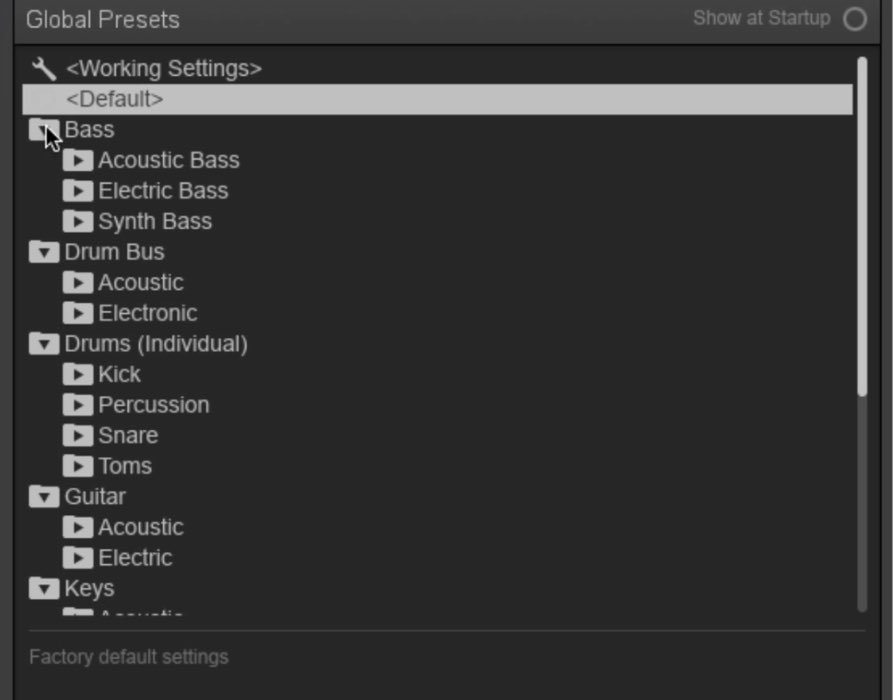Viewport: 894px width, 700px height.
Task: Select the Working Settings wrench icon
Action: 44,68
